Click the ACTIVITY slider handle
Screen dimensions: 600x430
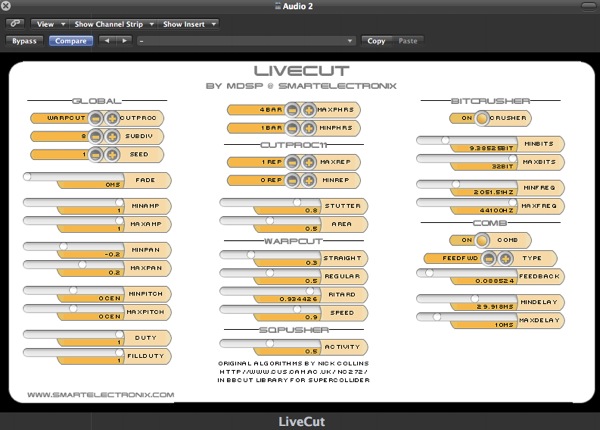point(270,343)
